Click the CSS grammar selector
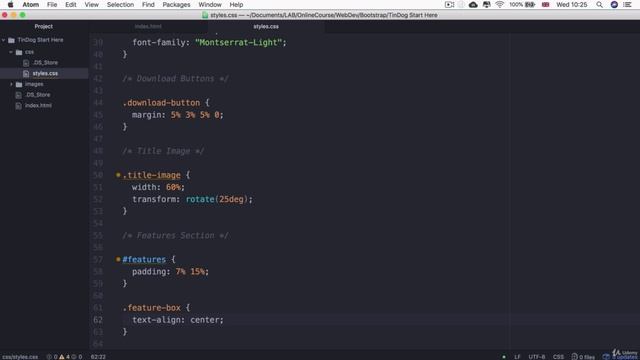Viewport: 640px width, 360px height. pos(558,357)
